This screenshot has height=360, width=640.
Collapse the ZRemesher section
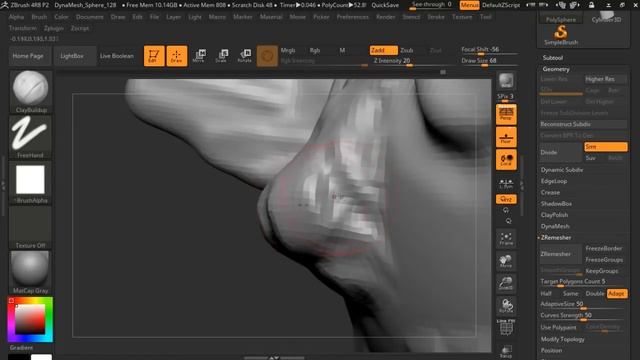[x=556, y=238]
